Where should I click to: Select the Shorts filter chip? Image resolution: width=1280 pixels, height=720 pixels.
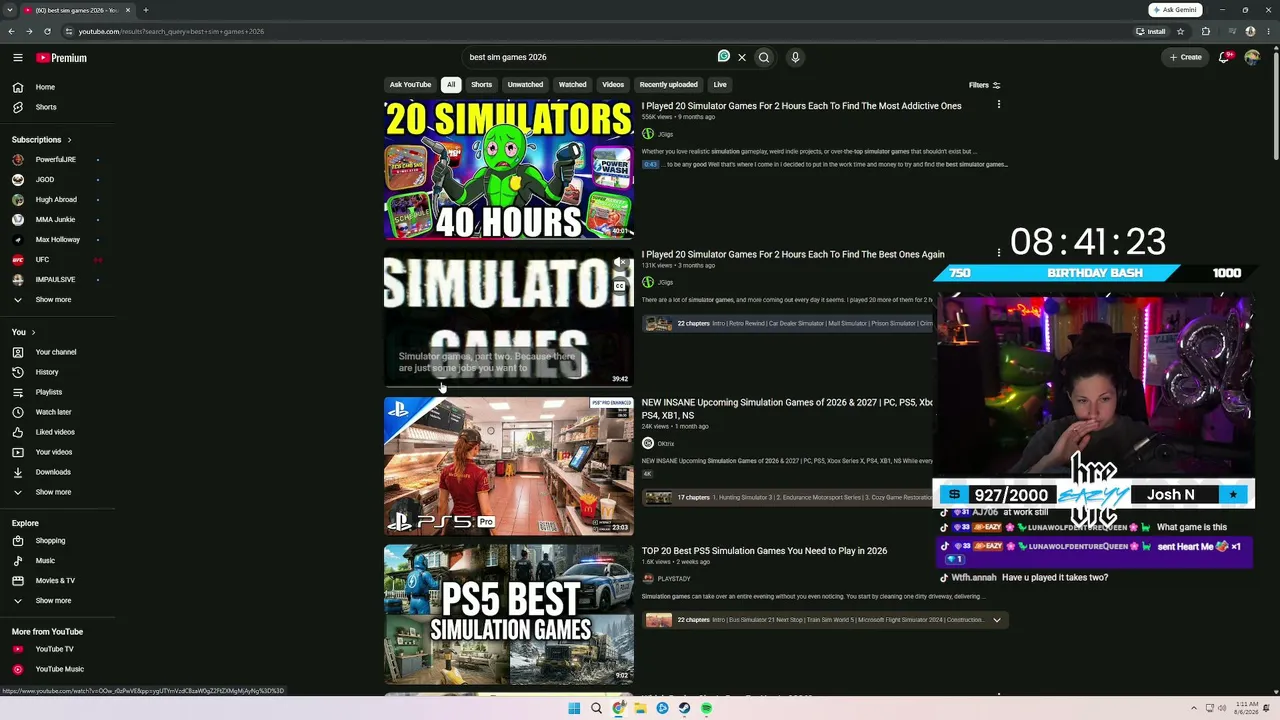point(482,85)
